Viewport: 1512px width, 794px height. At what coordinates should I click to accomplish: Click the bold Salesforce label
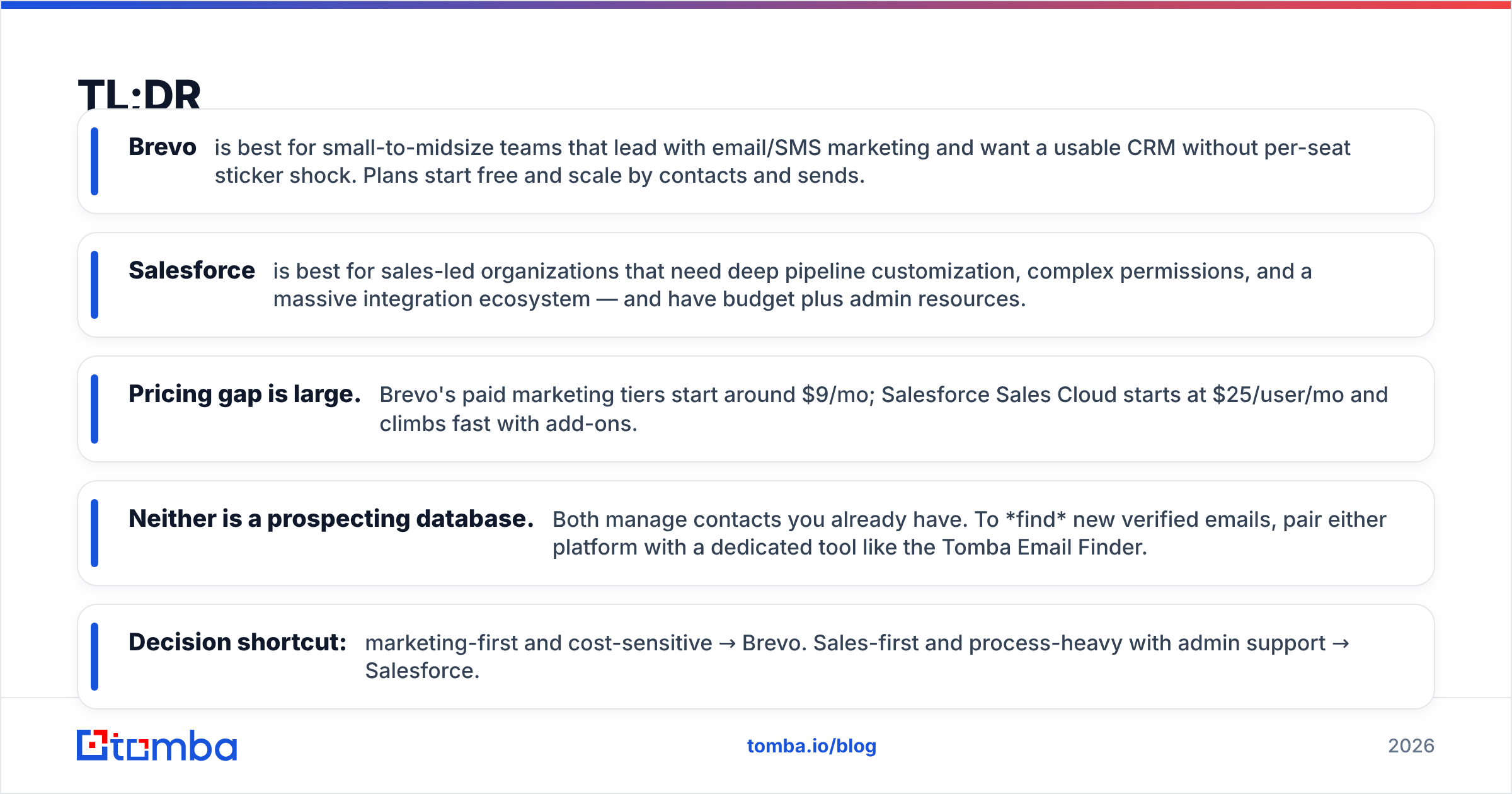192,270
